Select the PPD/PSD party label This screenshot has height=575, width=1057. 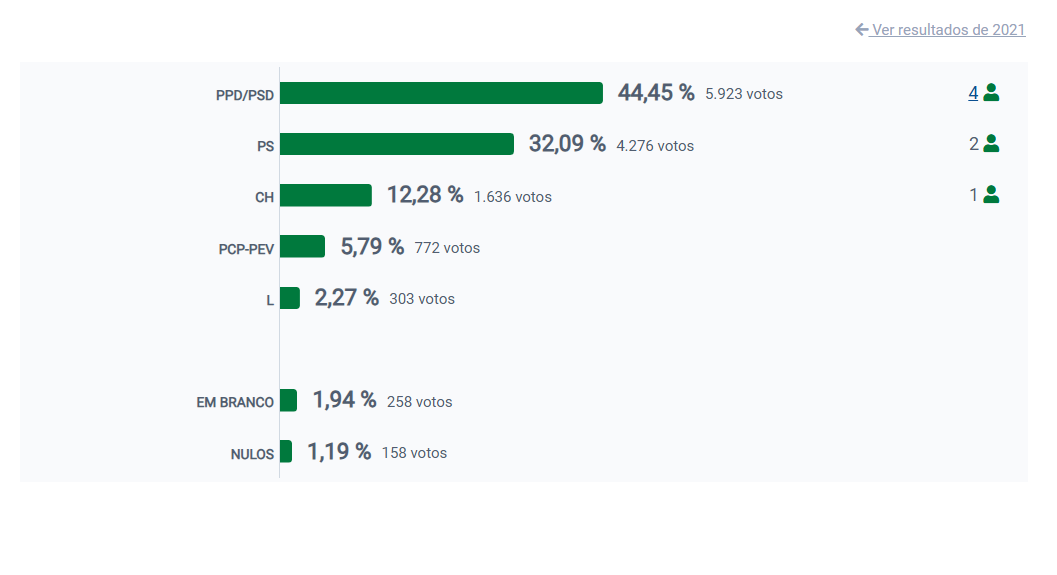point(245,95)
